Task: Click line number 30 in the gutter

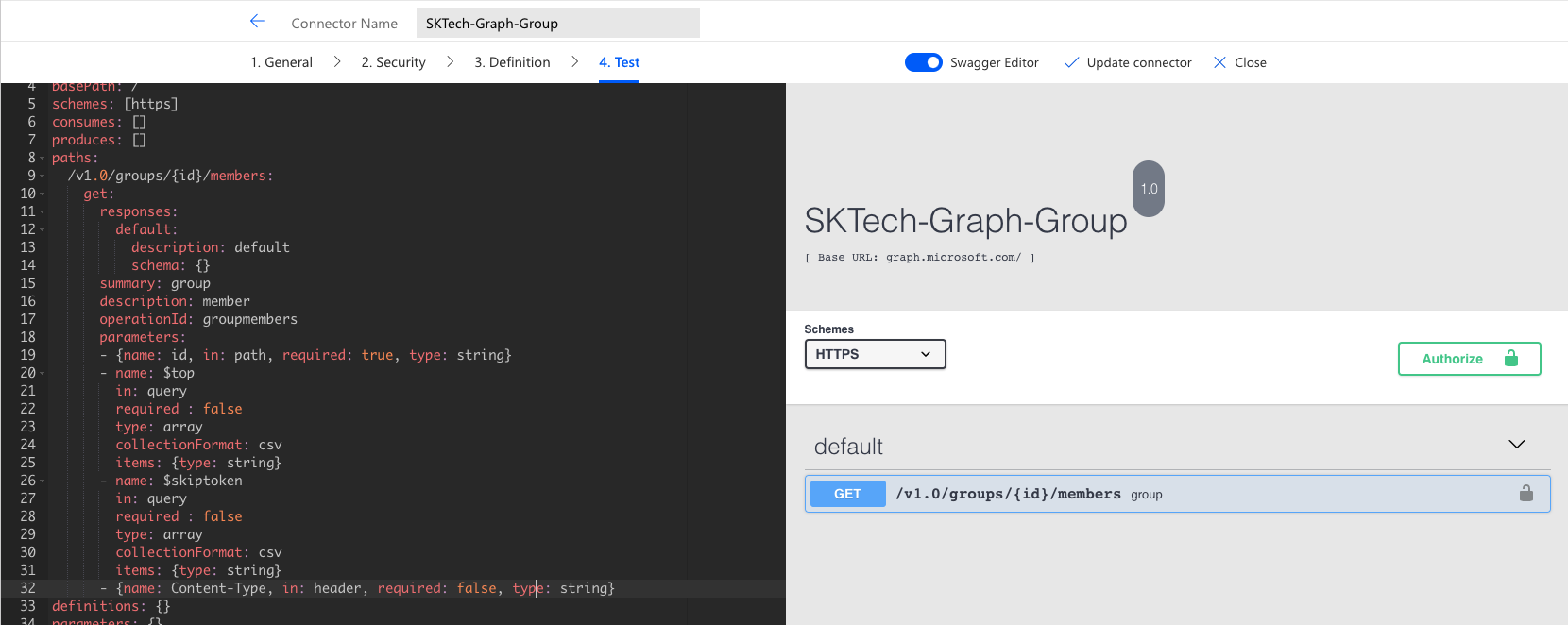Action: coord(27,552)
